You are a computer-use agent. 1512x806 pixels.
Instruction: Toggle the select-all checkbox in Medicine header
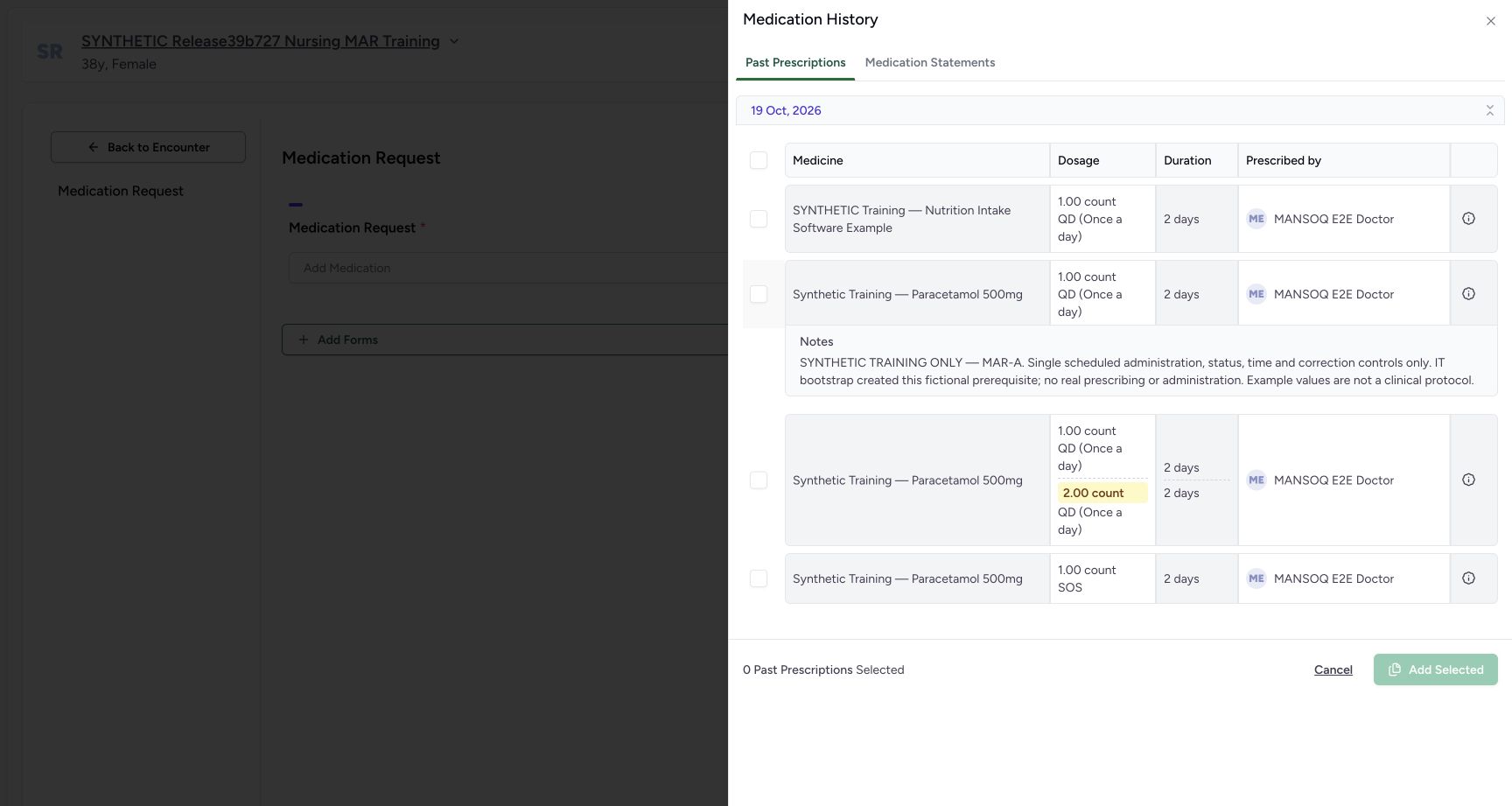coord(759,160)
